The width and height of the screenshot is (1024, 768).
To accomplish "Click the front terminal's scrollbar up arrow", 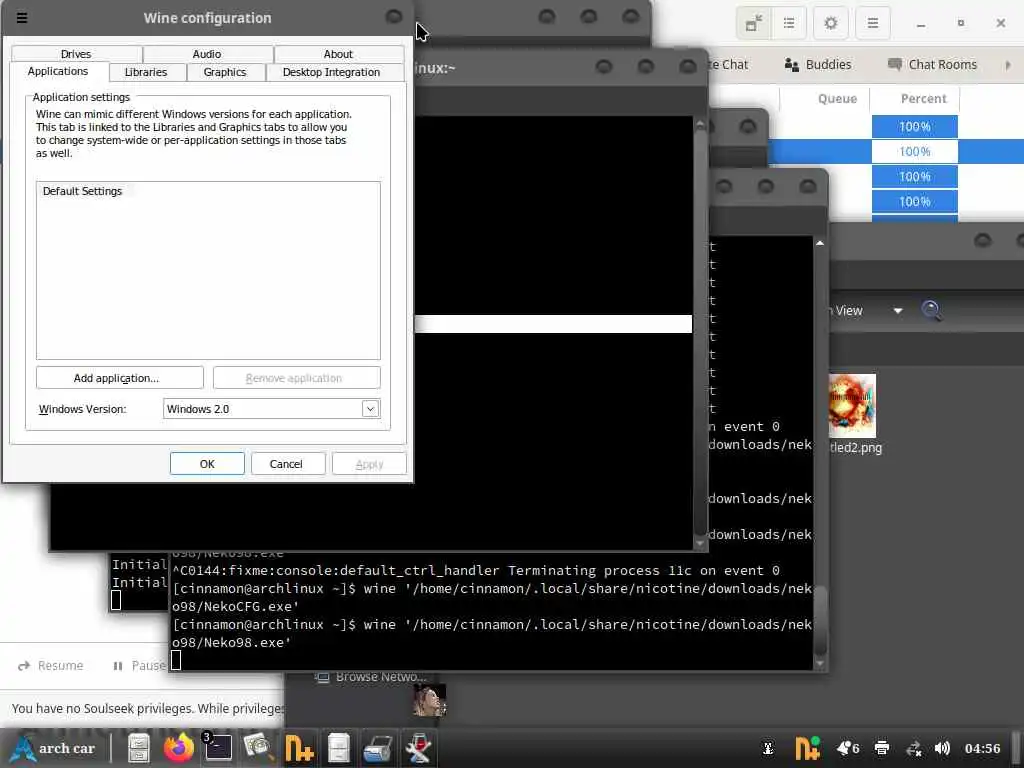I will [820, 243].
